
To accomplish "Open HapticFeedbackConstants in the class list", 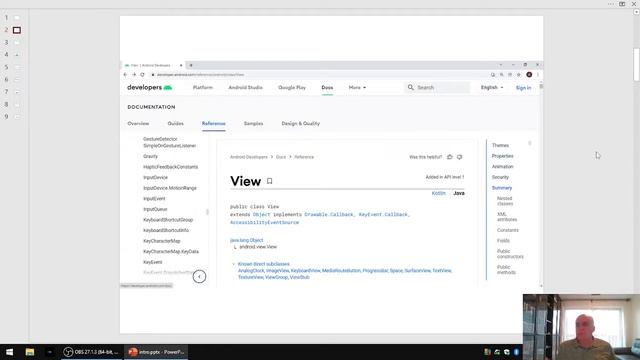I will [170, 167].
